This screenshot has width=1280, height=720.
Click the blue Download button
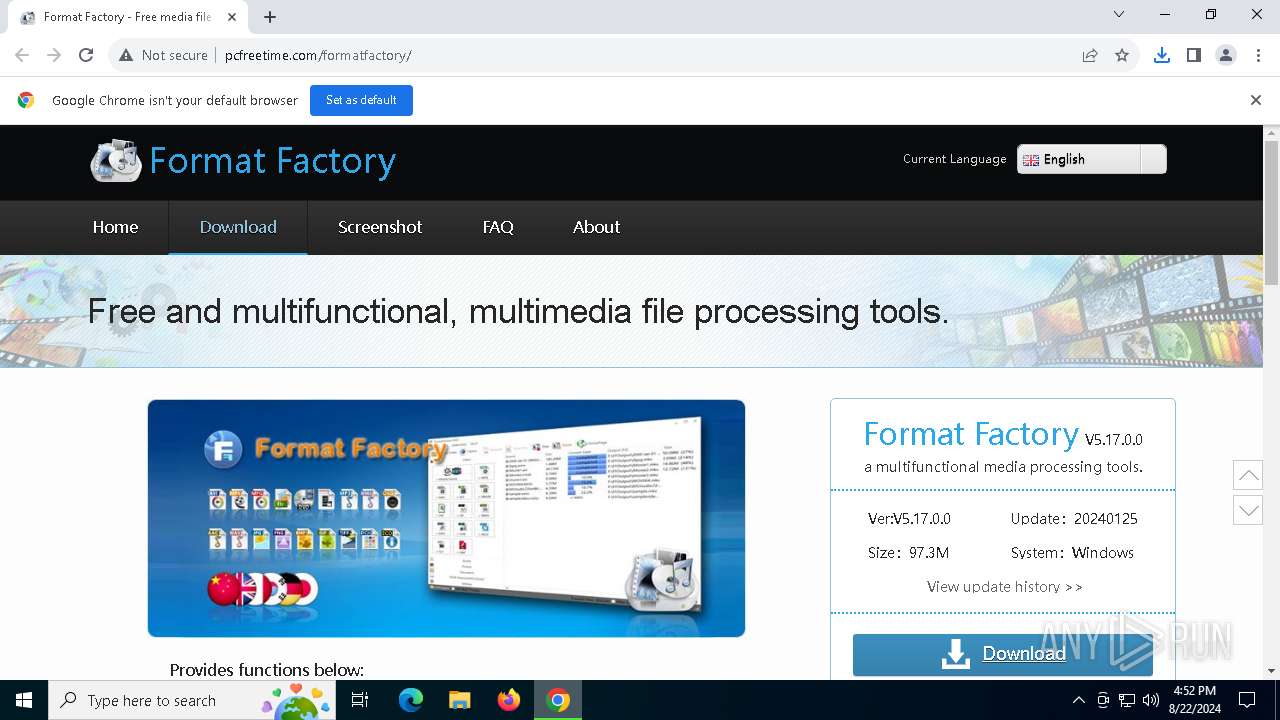click(1003, 654)
